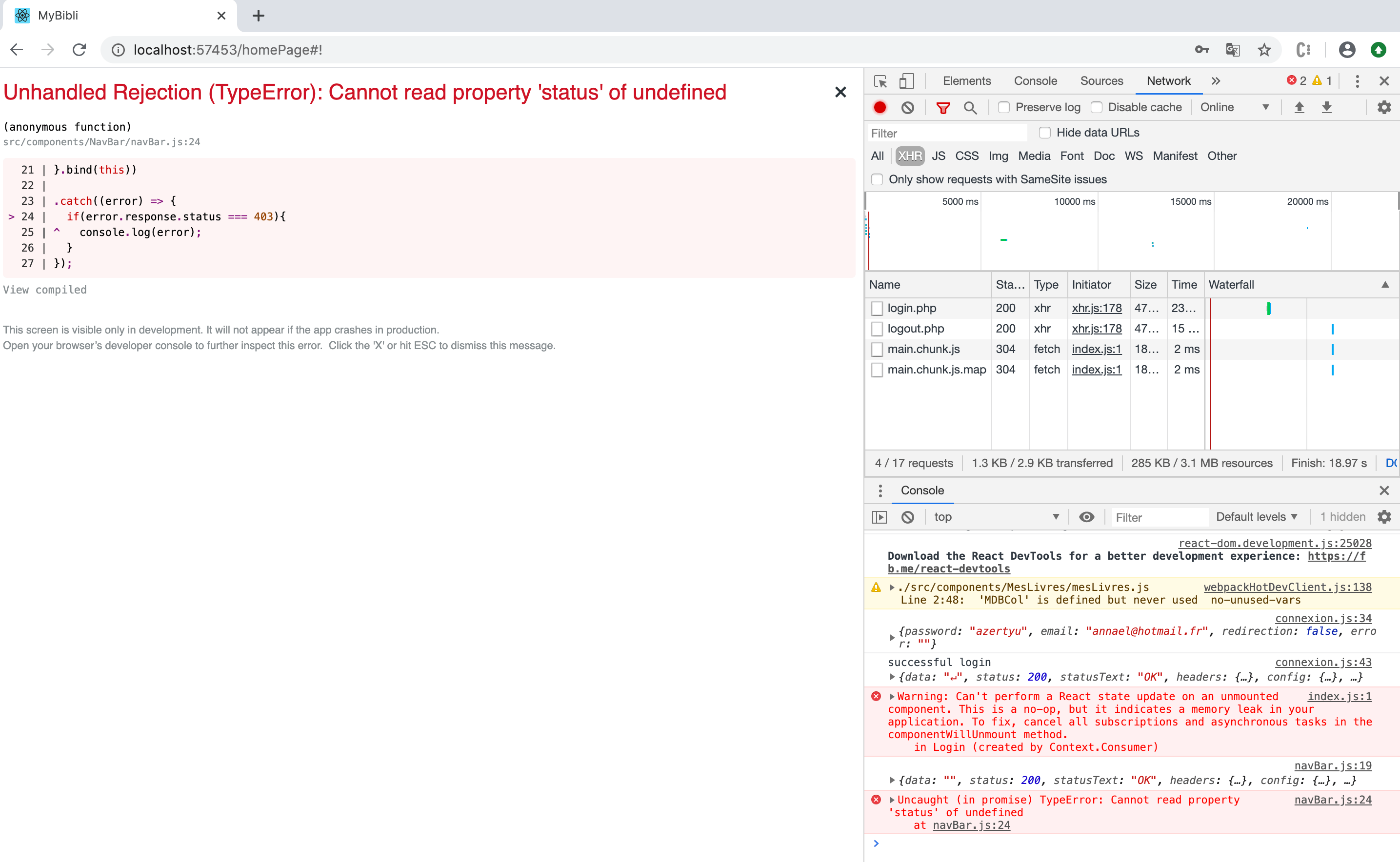Filter requests by JS type
Screen dimensions: 1400x862
click(x=938, y=156)
